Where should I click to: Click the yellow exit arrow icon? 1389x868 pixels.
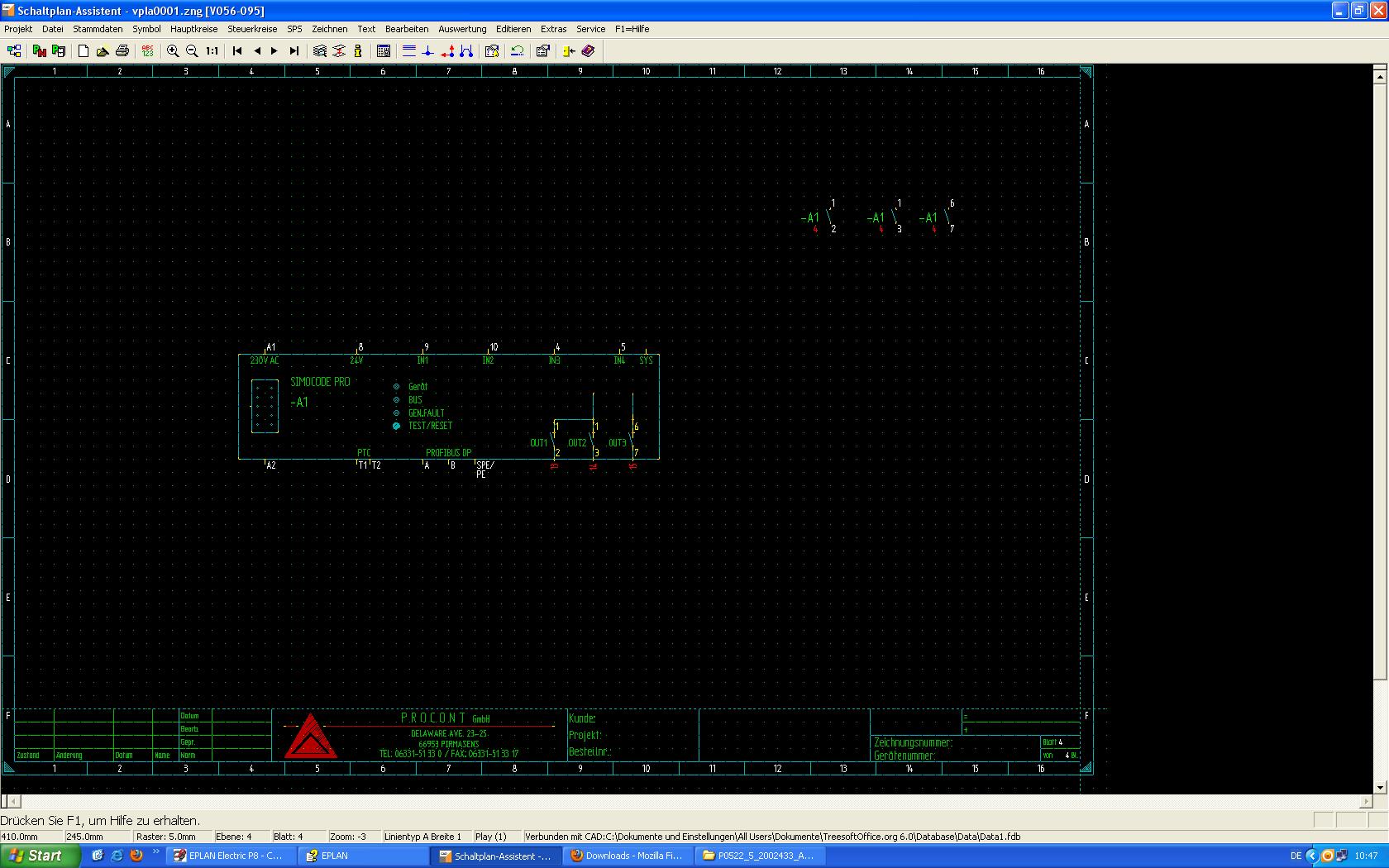click(x=569, y=51)
